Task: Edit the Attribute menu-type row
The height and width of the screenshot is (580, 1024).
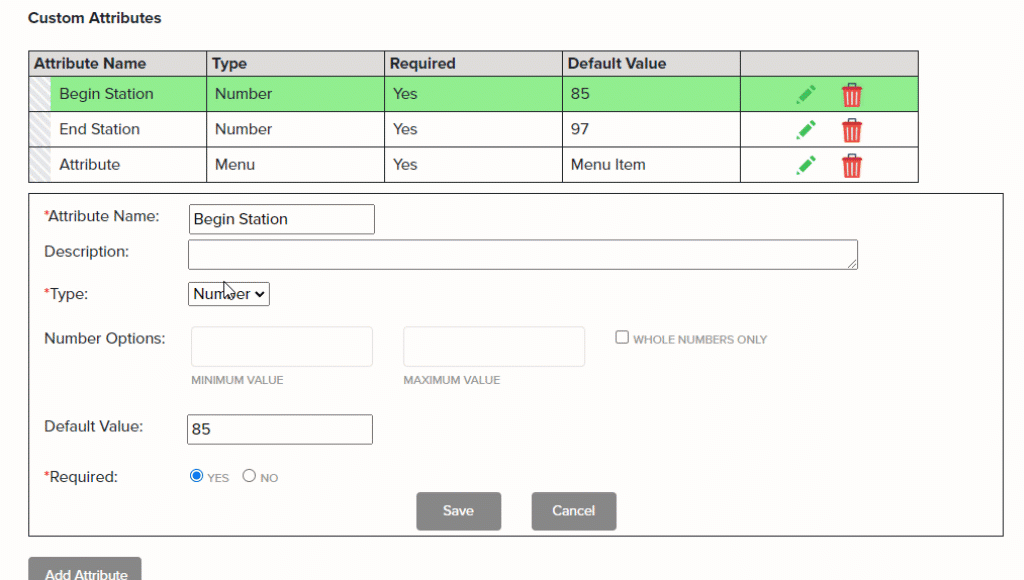Action: pyautogui.click(x=806, y=164)
